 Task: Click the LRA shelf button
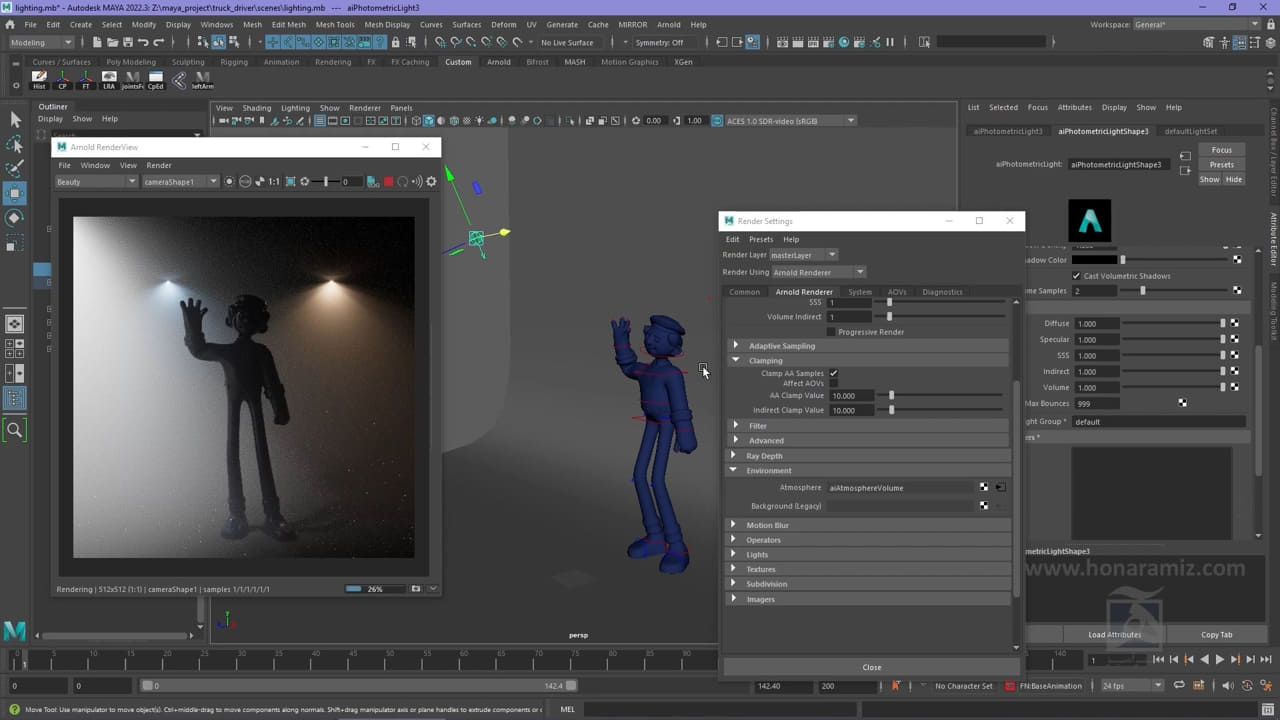point(109,80)
